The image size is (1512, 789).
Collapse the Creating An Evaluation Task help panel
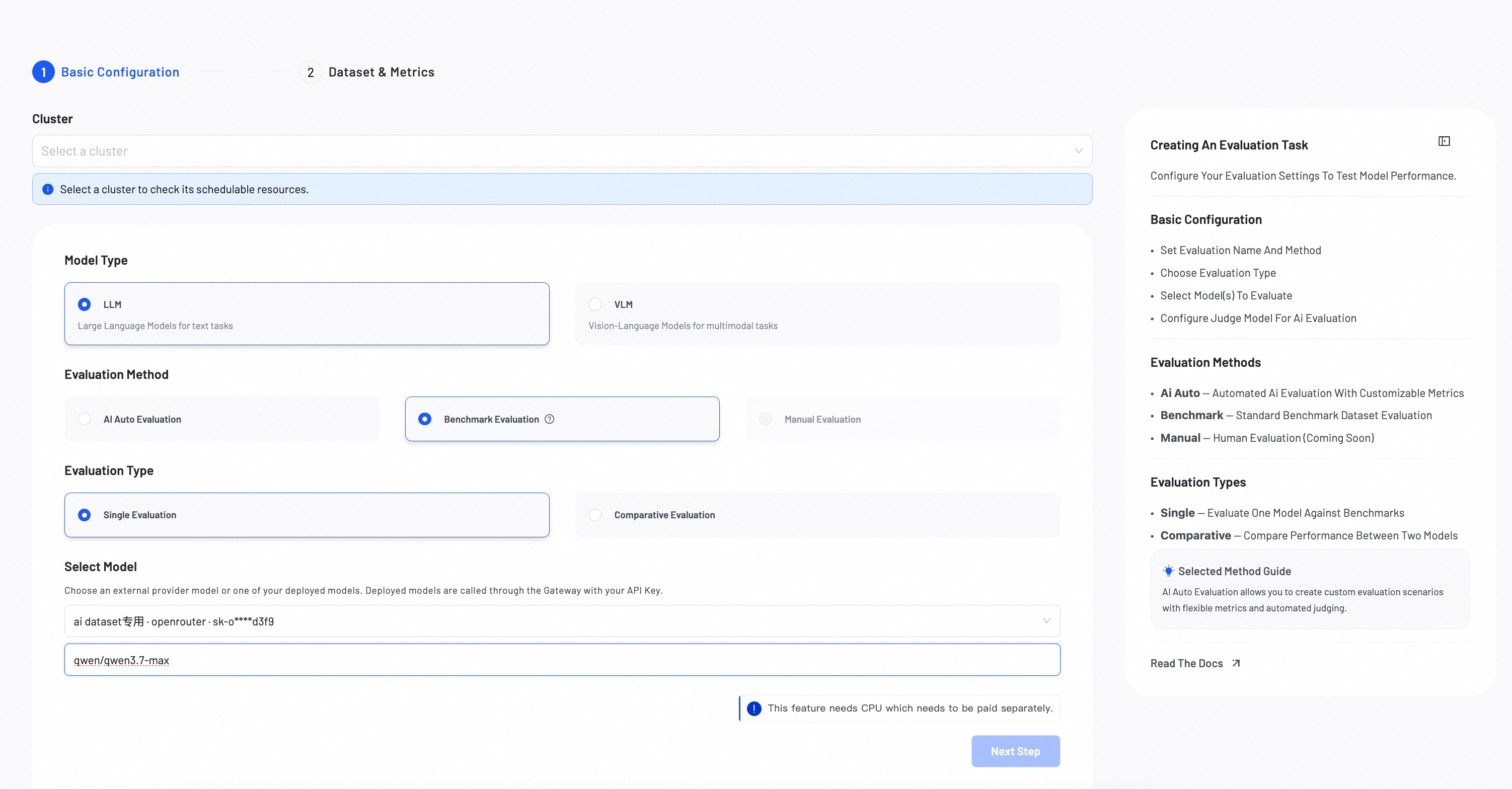click(1444, 141)
